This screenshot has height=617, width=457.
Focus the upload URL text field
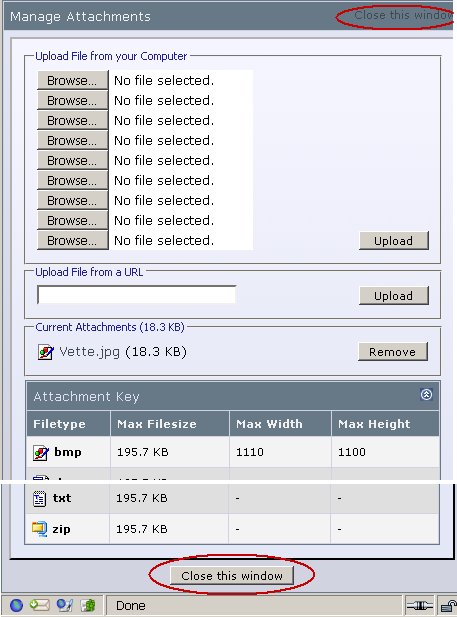coord(137,295)
